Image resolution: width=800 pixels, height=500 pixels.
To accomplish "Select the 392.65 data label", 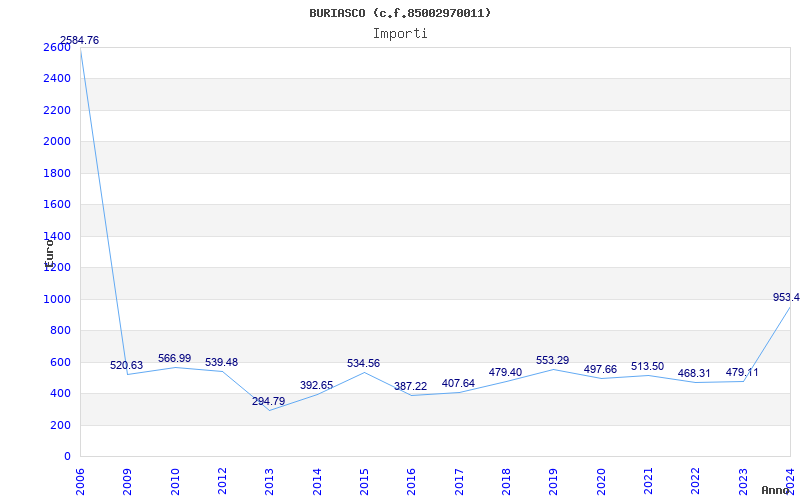I will 316,385.
